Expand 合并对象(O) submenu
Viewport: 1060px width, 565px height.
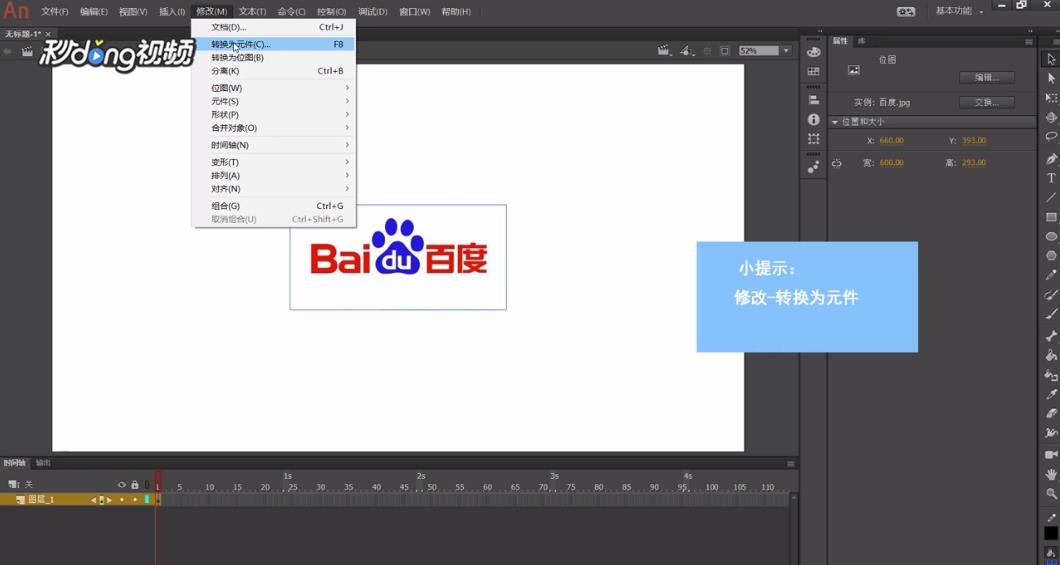[273, 128]
